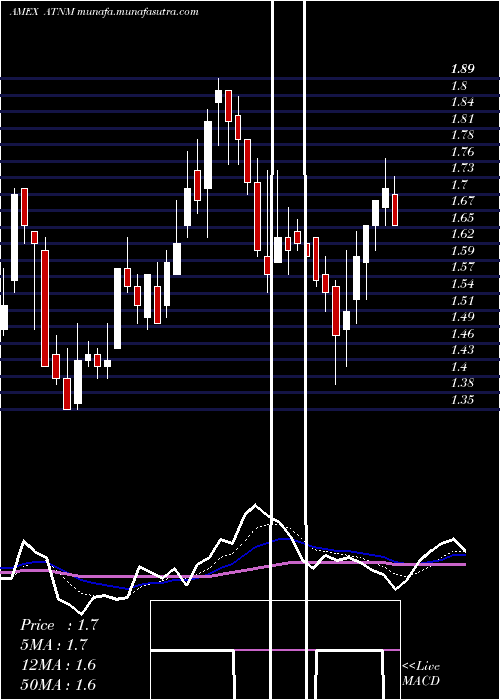Click the 1.67 price axis label
The width and height of the screenshot is (500, 700).
click(462, 201)
